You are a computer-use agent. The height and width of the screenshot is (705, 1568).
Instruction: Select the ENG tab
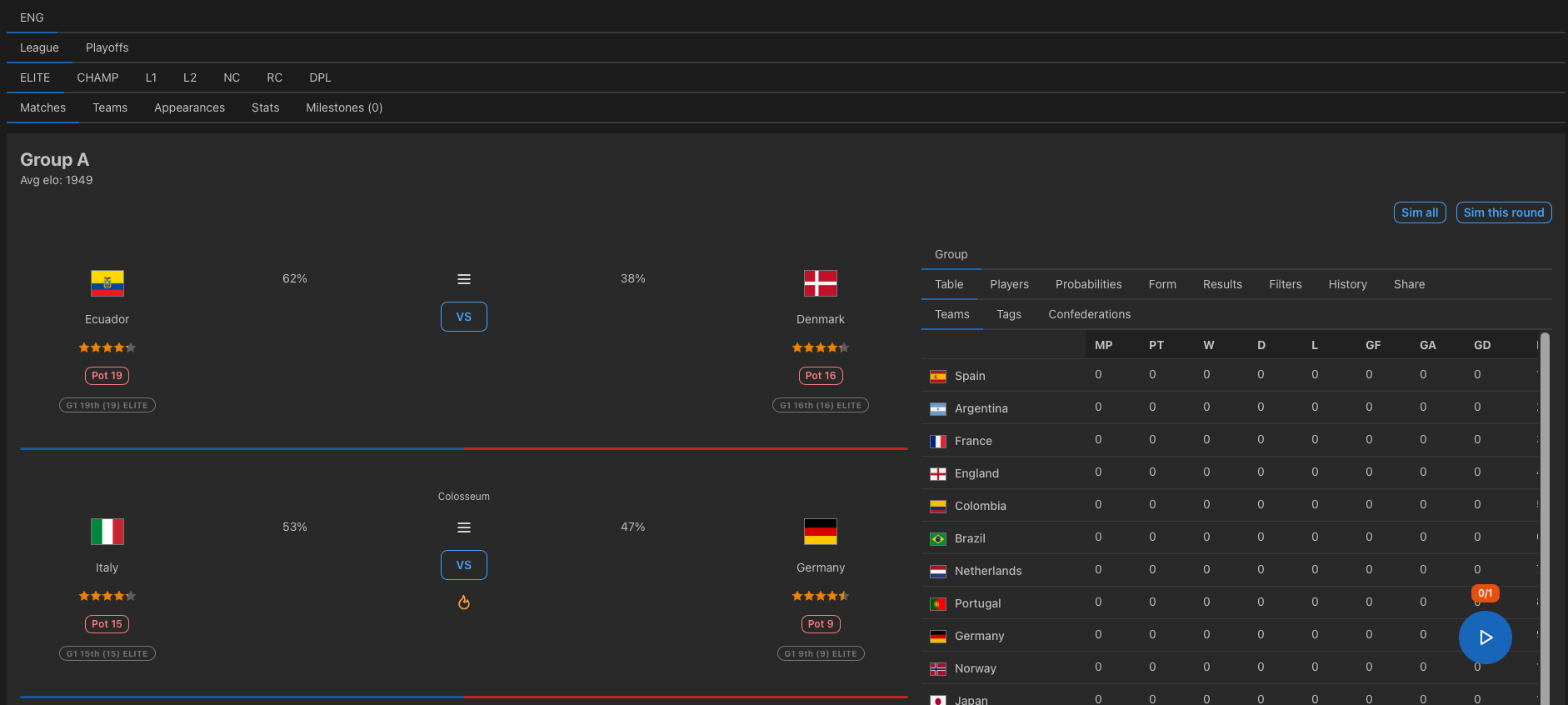pyautogui.click(x=32, y=17)
